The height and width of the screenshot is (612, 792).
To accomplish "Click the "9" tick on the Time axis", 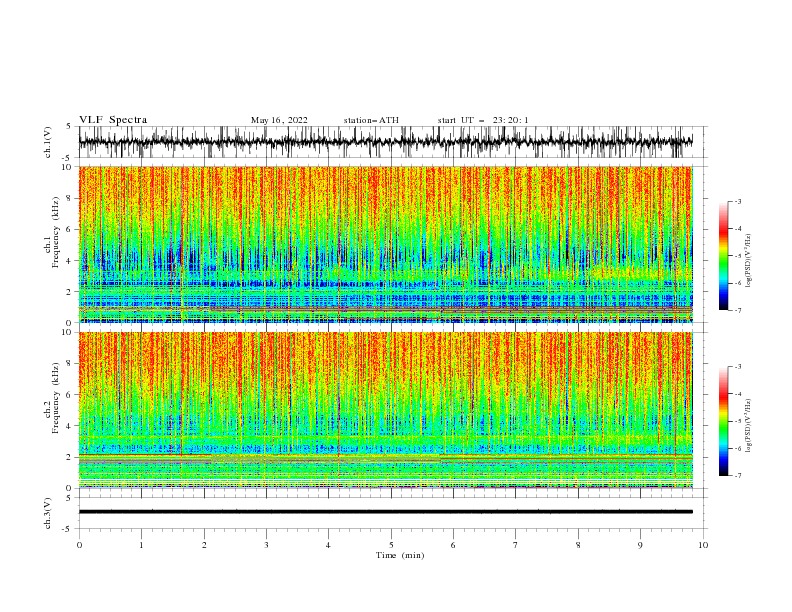I will point(640,545).
